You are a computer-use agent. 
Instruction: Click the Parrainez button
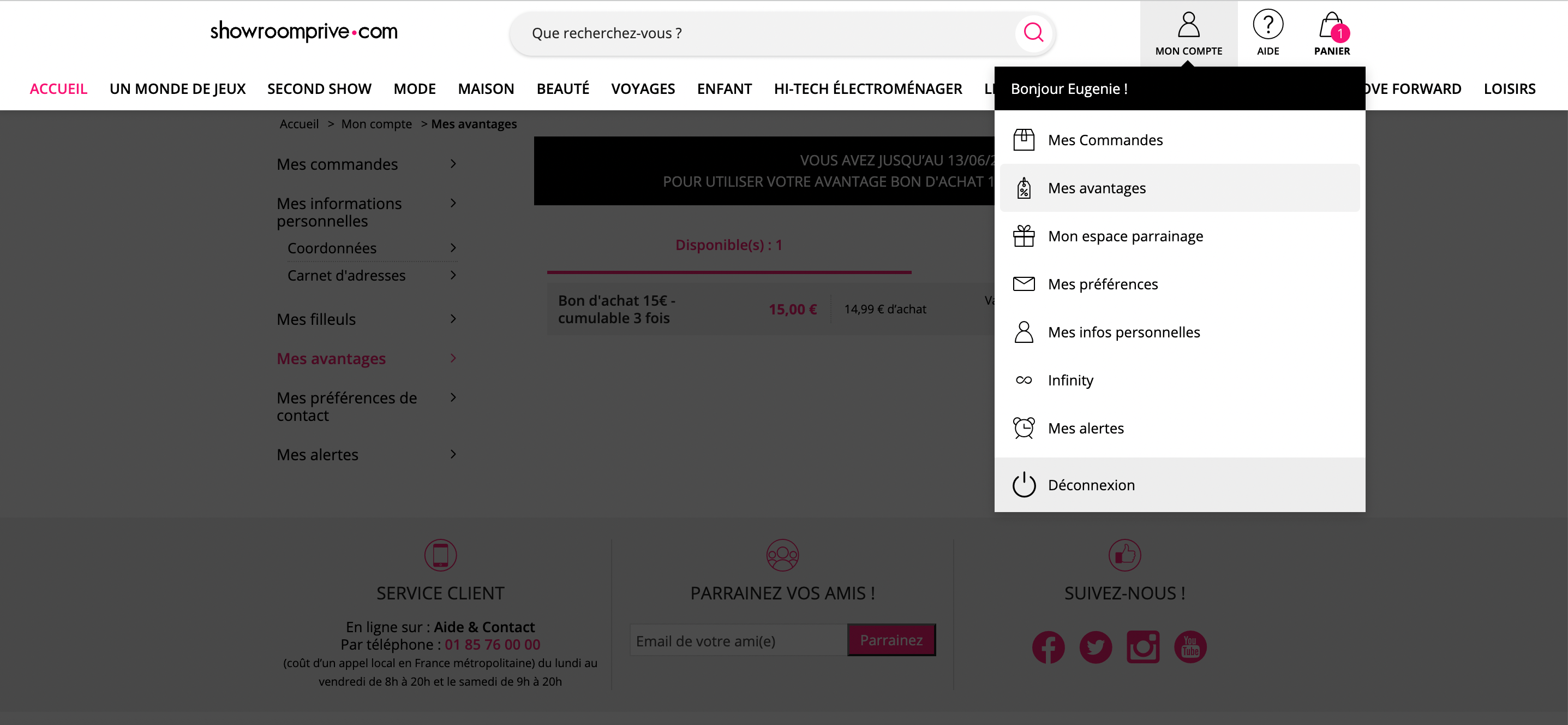coord(891,640)
